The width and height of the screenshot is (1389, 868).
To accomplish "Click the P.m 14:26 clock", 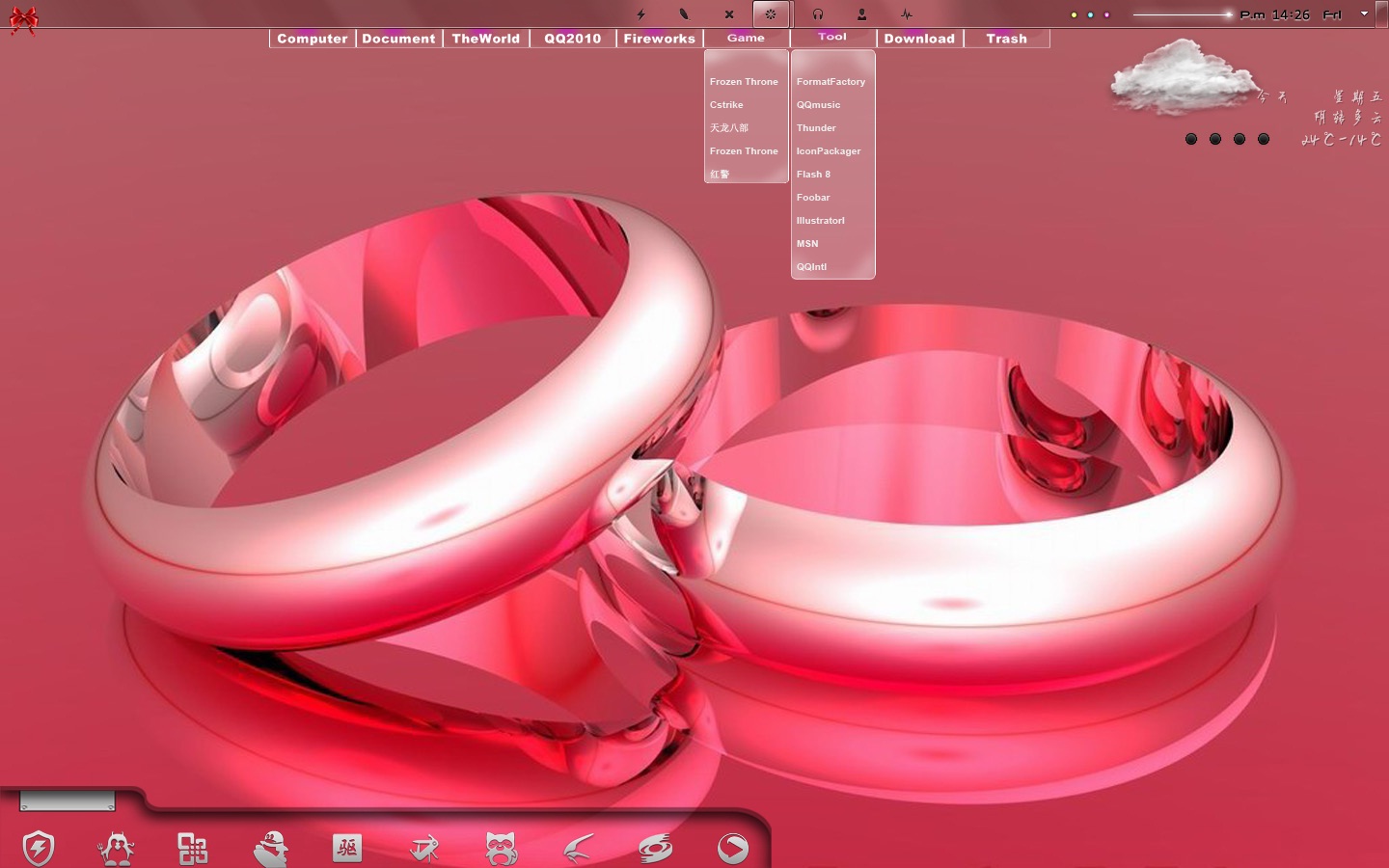I will (x=1274, y=14).
